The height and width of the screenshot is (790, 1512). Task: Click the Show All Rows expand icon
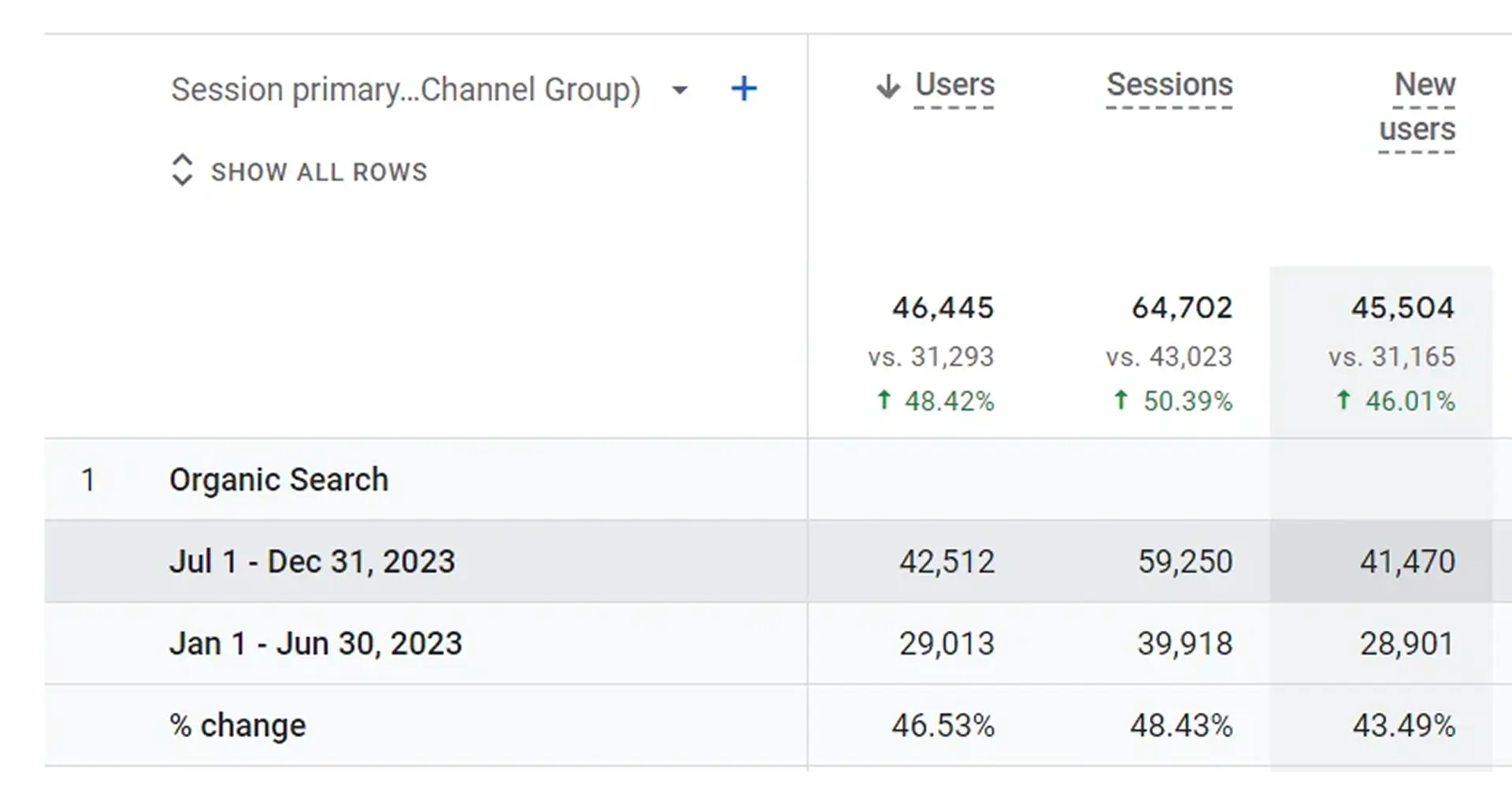point(182,170)
